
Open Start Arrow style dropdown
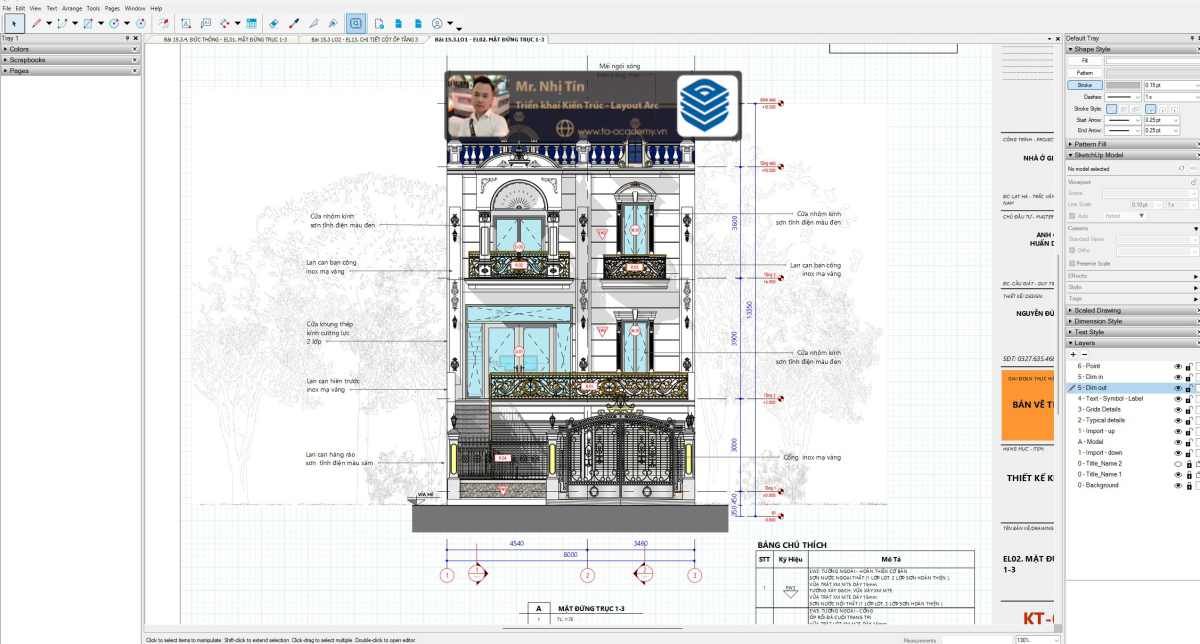click(1123, 120)
